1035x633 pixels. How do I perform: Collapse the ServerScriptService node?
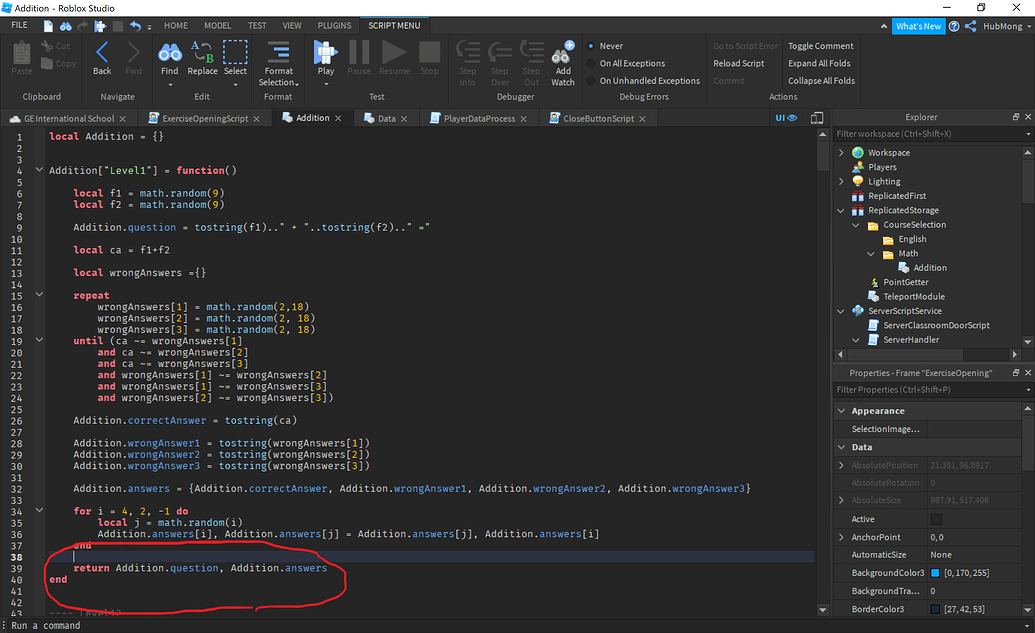[x=841, y=311]
